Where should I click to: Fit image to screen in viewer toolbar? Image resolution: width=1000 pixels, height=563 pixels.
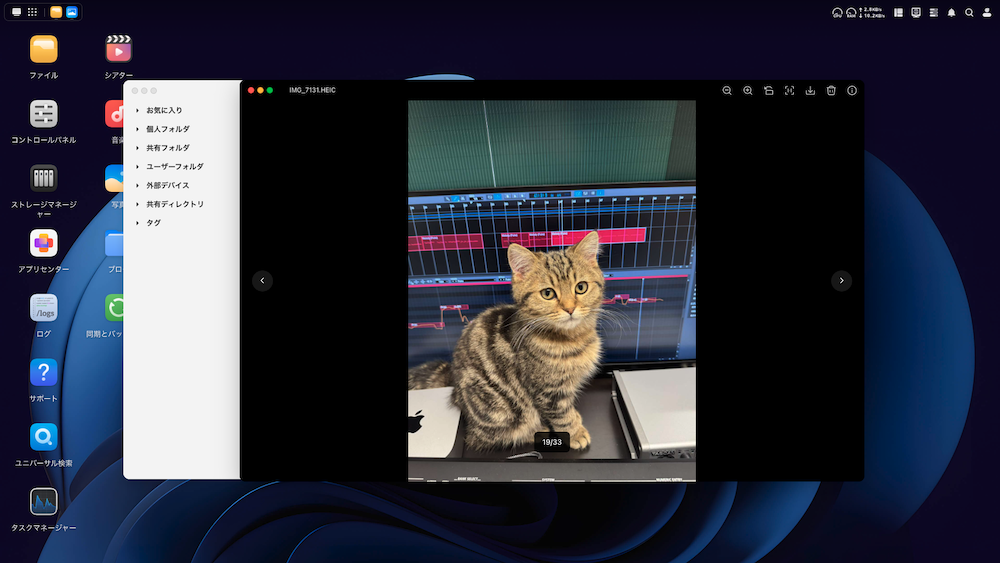point(789,90)
